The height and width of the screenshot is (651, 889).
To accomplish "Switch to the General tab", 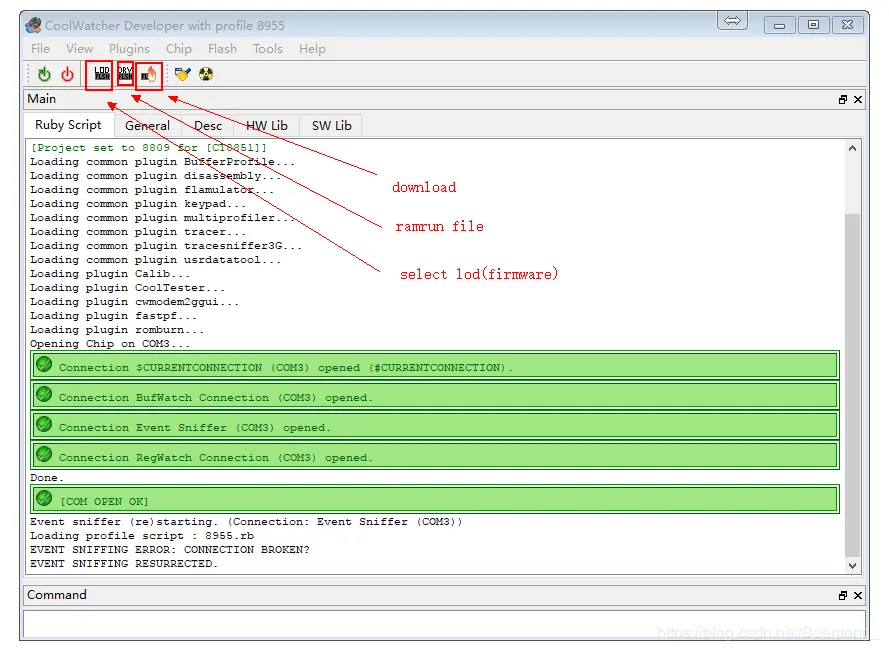I will (147, 126).
